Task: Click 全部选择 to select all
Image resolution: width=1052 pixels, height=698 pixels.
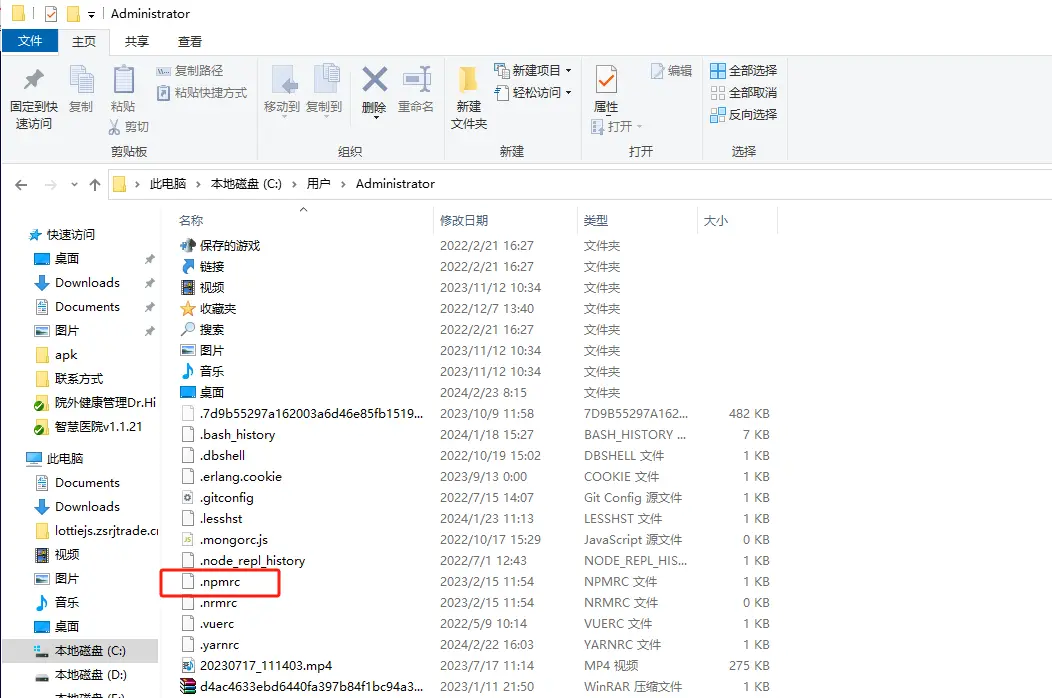Action: 743,70
